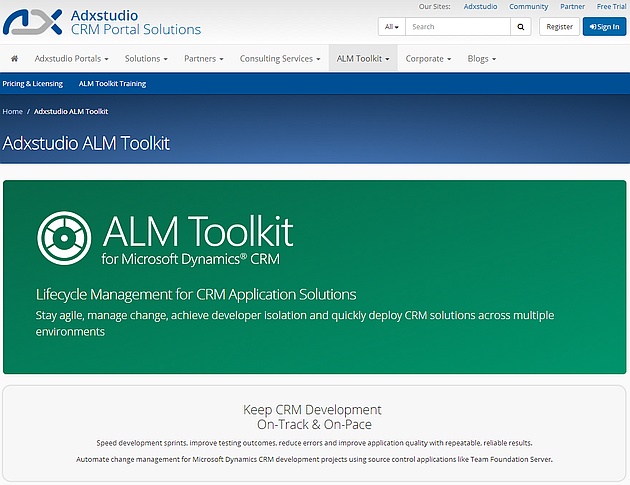
Task: Expand the All search filter dropdown
Action: click(x=391, y=27)
